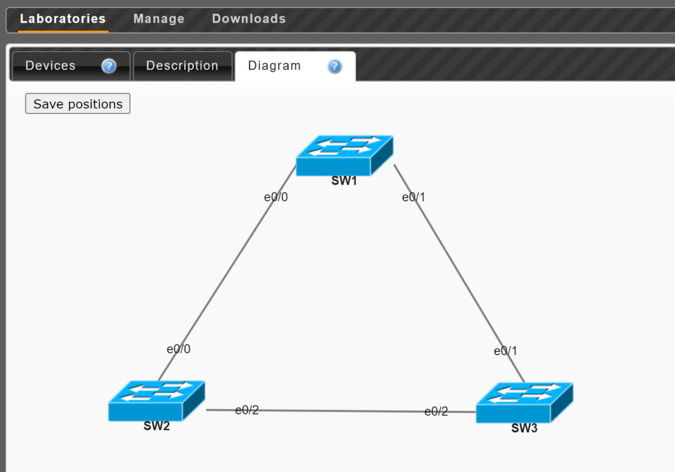The width and height of the screenshot is (675, 472).
Task: Click SW1's e0/1 interface label
Action: [414, 197]
